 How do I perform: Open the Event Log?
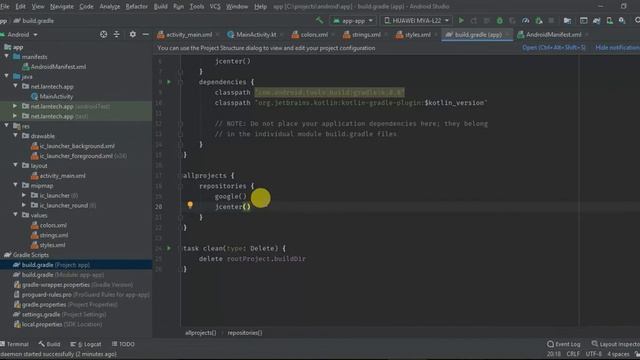pyautogui.click(x=563, y=344)
